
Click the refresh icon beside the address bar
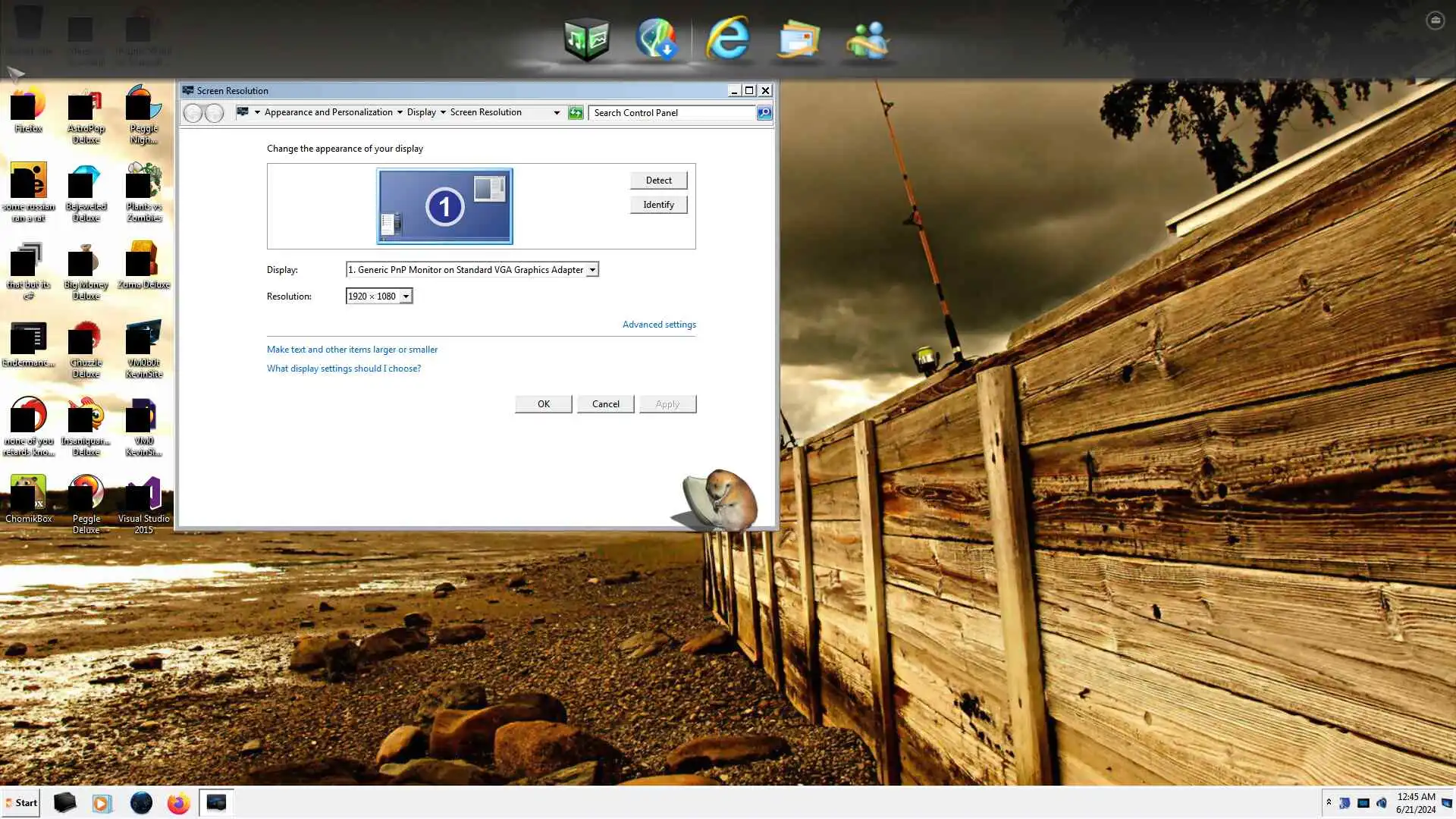point(576,113)
